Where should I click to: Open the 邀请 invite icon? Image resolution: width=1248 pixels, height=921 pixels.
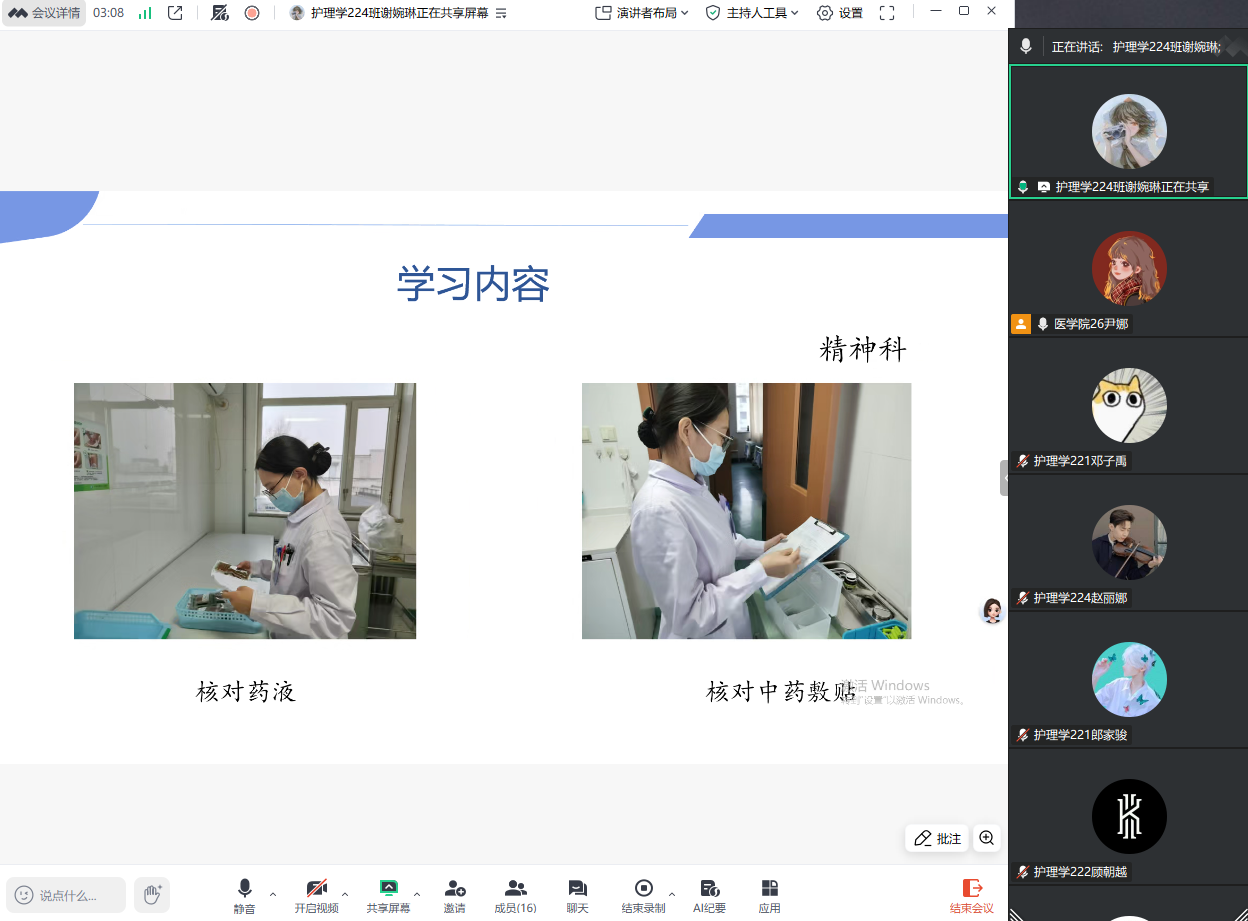point(454,895)
